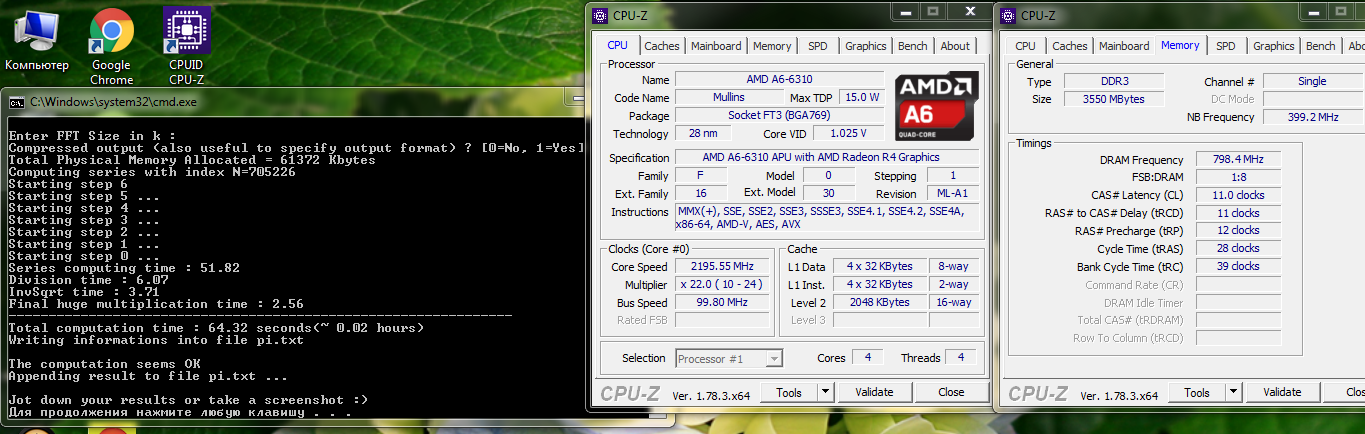Image resolution: width=1365 pixels, height=434 pixels.
Task: Expand Tools dropdown arrow in second CPU-Z window
Action: pos(1233,392)
